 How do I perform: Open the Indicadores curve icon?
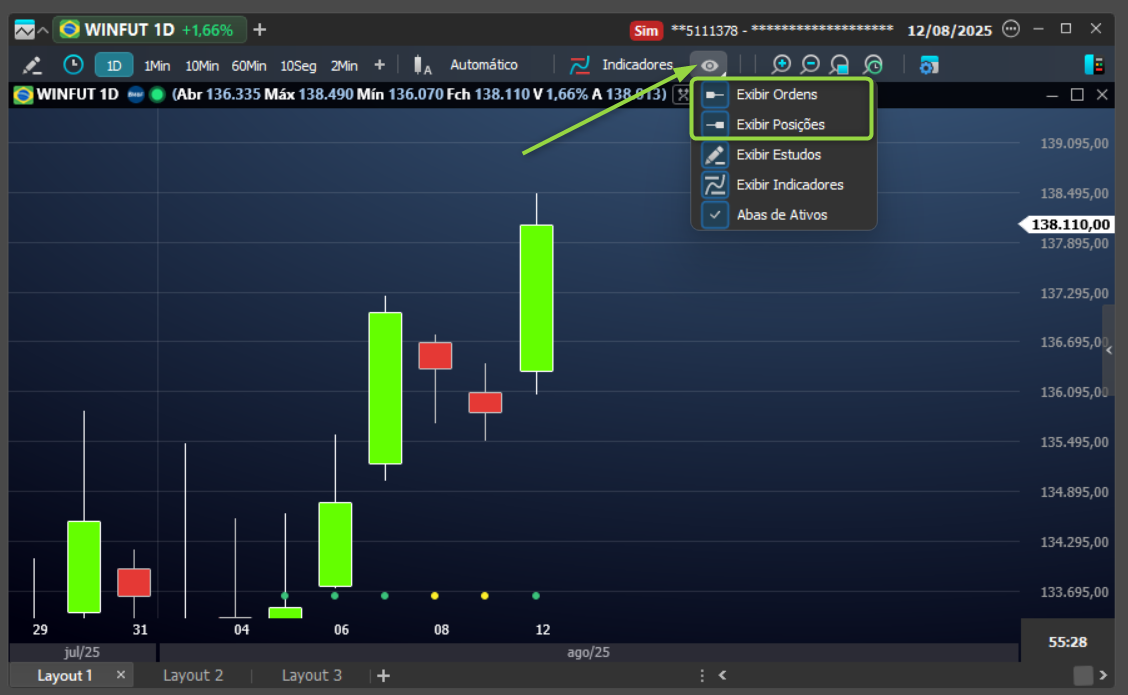point(579,65)
